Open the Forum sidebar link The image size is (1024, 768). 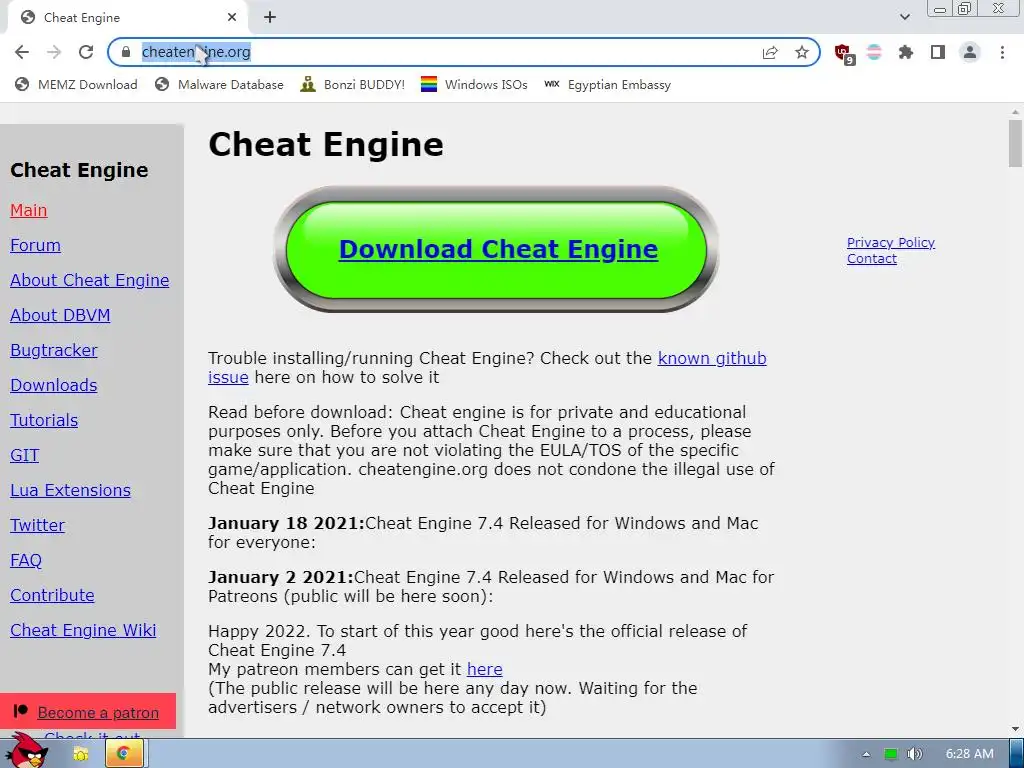35,246
